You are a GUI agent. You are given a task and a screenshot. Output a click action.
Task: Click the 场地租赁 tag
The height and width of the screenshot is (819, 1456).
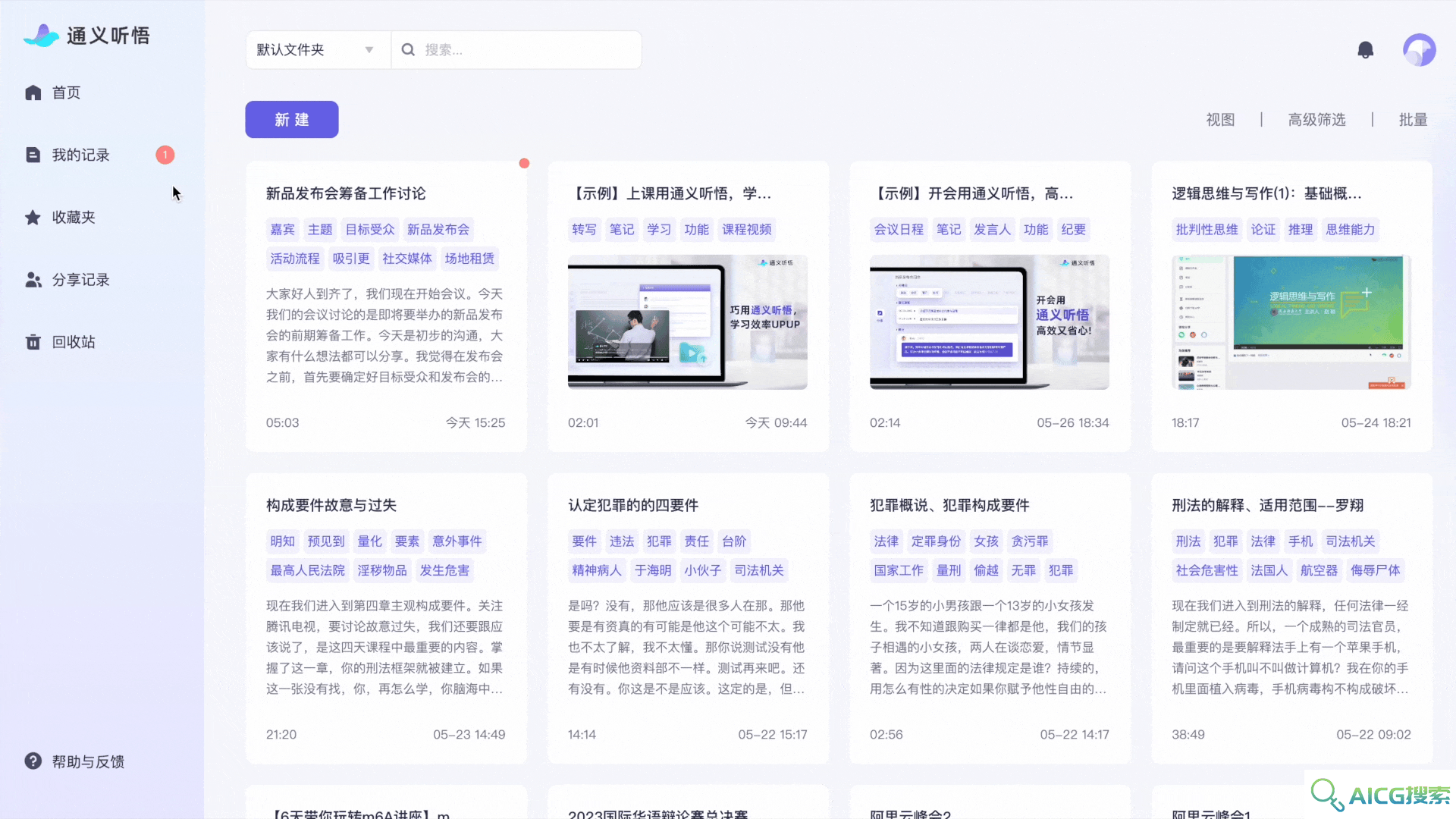click(469, 259)
